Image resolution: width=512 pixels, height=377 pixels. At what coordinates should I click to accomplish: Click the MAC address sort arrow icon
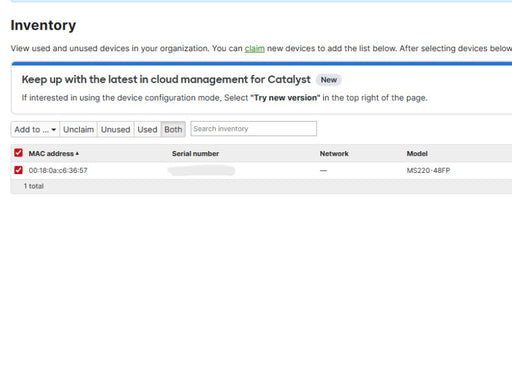pyautogui.click(x=77, y=154)
